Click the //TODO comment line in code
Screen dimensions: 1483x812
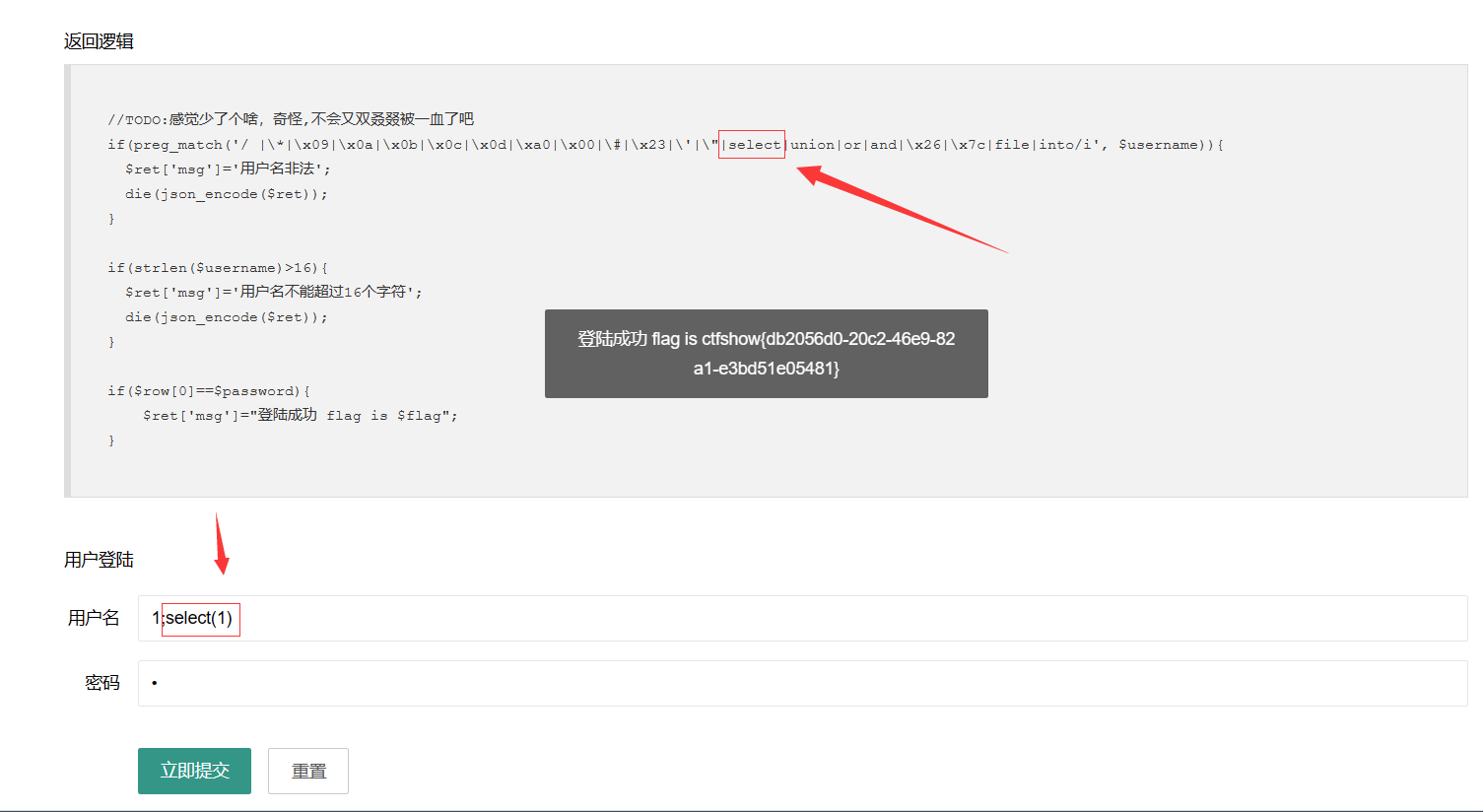(x=291, y=119)
